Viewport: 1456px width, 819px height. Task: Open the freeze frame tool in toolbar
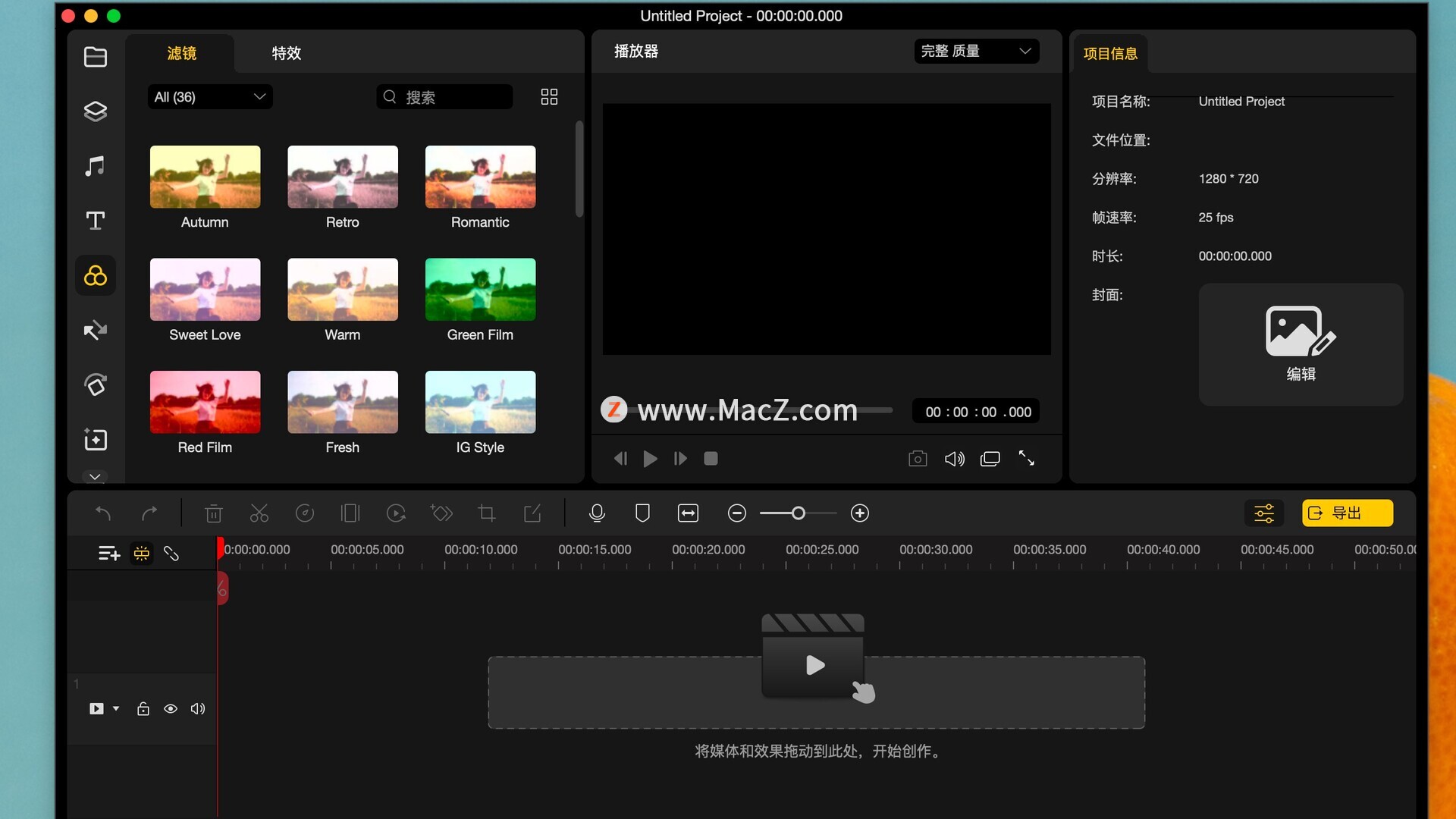coord(350,513)
